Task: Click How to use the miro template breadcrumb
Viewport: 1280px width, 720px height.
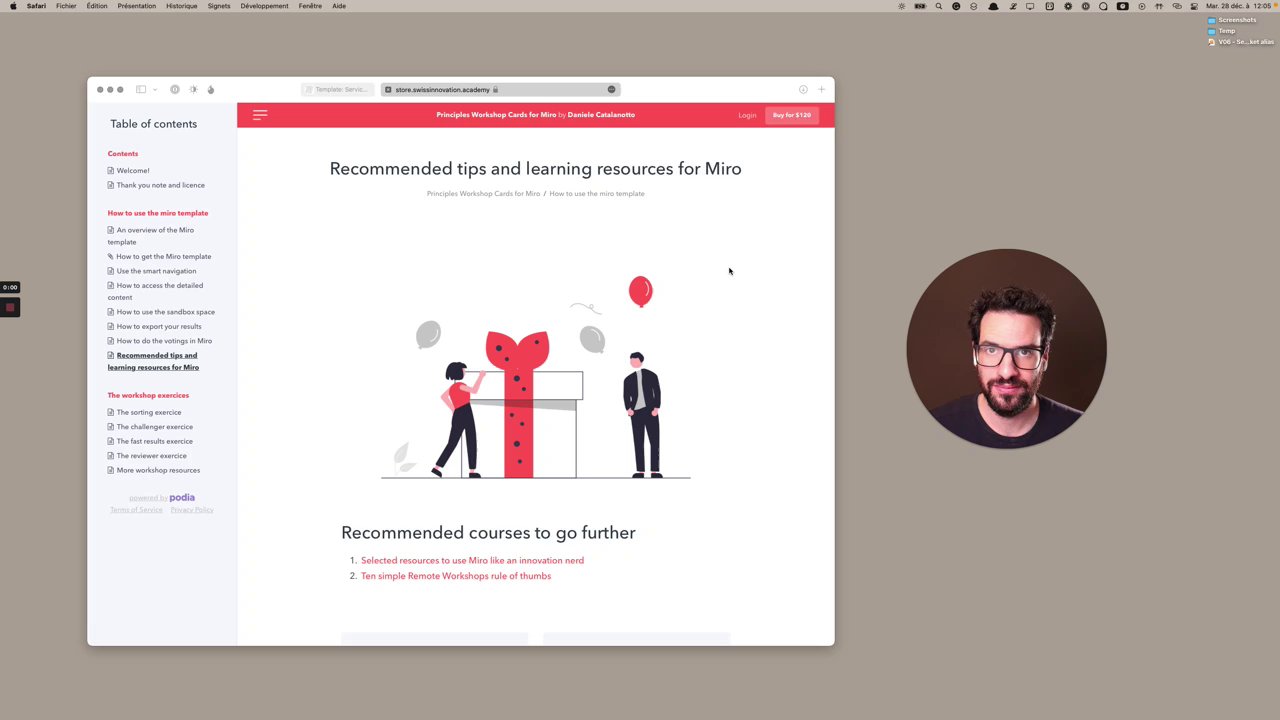Action: pyautogui.click(x=597, y=194)
